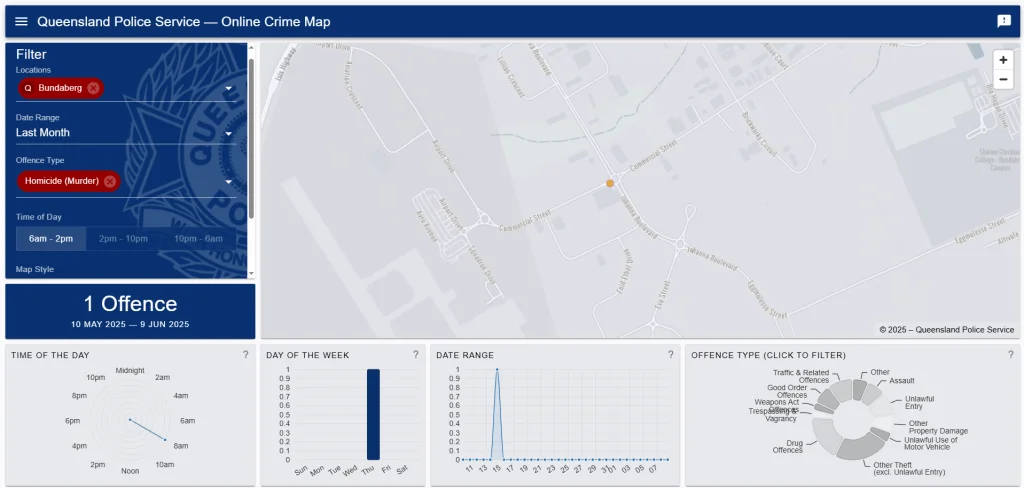Open help for Time of the Day chart
1024x488 pixels.
pos(245,355)
